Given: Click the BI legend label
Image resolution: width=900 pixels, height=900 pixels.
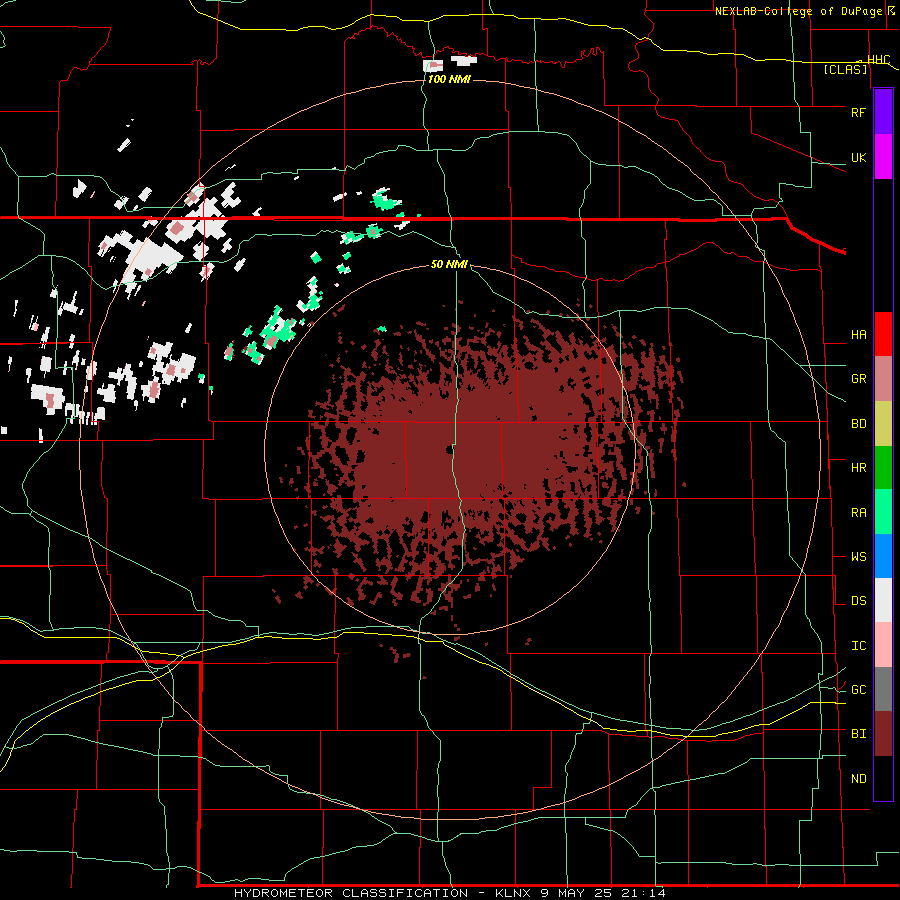Looking at the screenshot, I should click(x=858, y=734).
